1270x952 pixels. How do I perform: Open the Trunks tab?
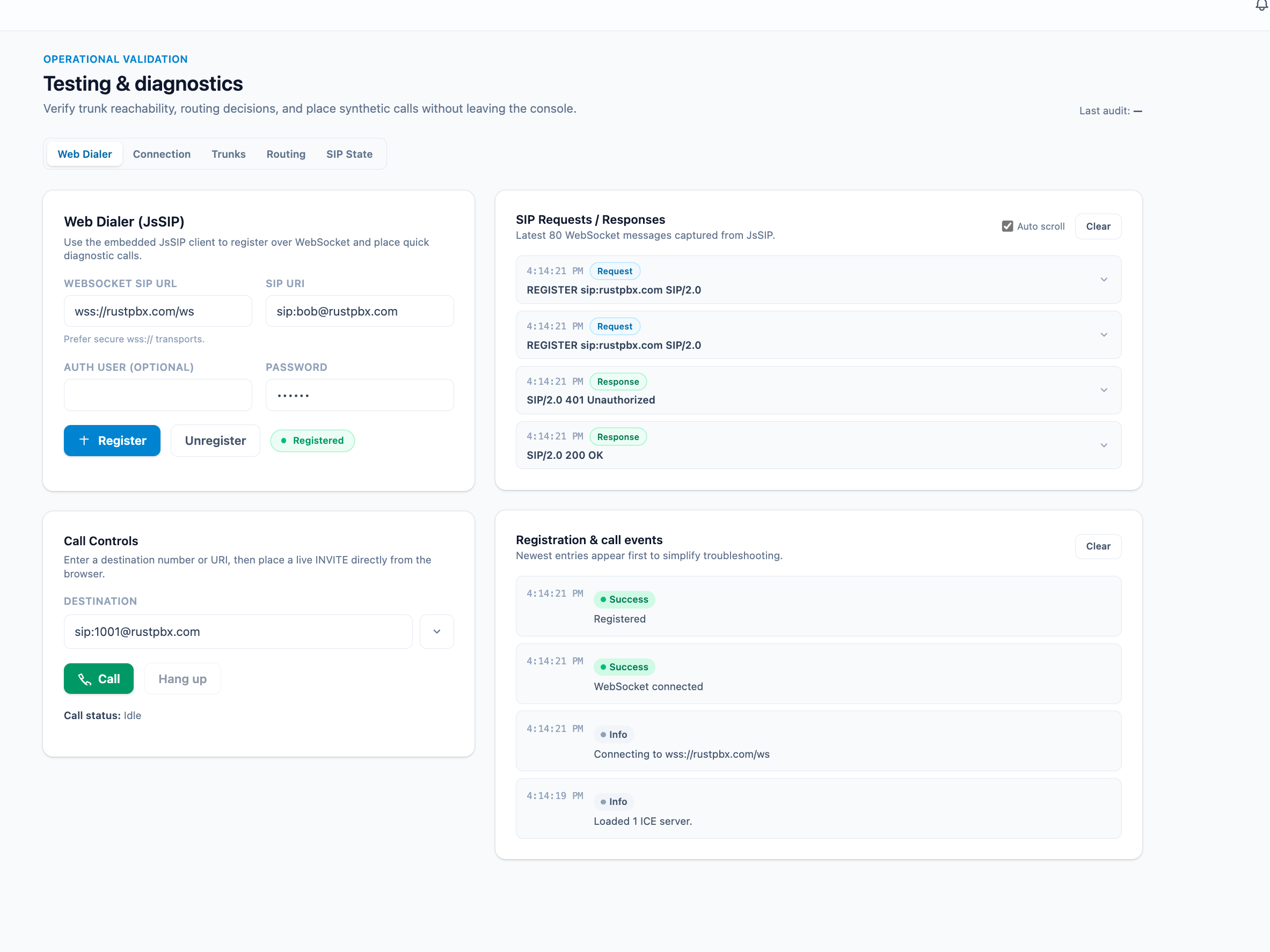click(229, 154)
